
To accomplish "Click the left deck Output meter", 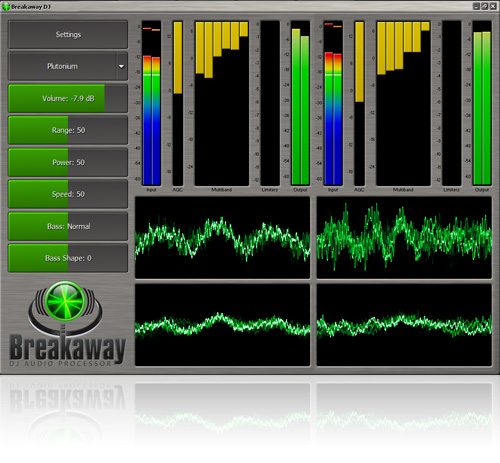I will [x=300, y=103].
